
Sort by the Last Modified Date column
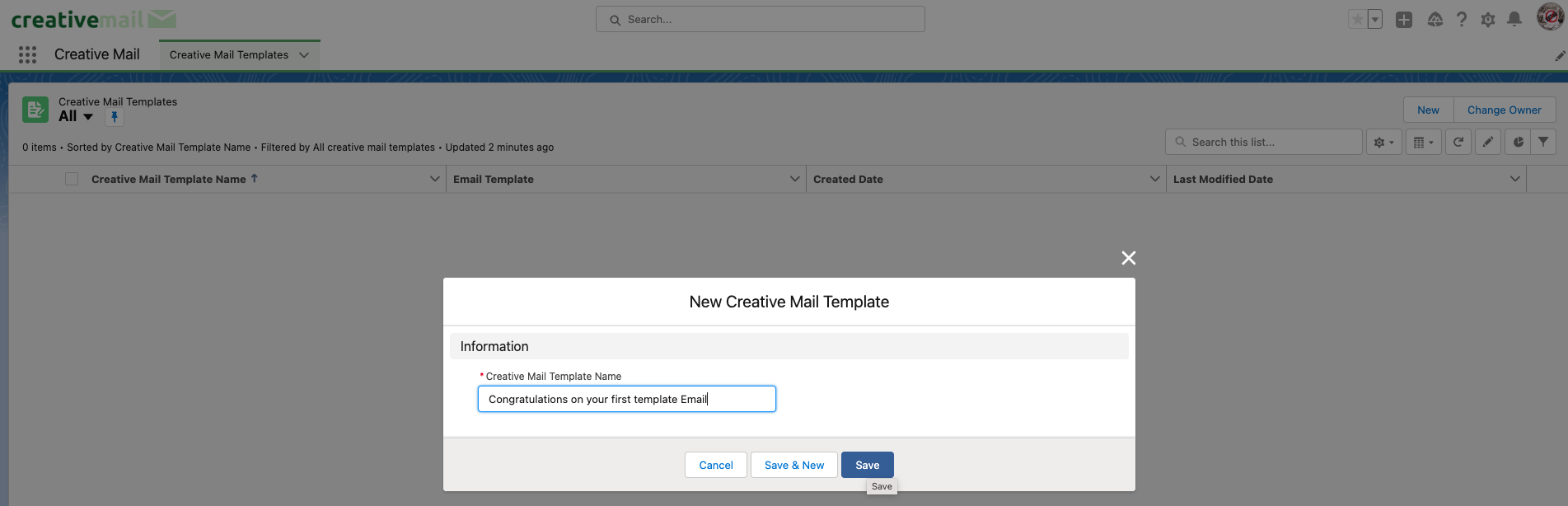[1223, 179]
